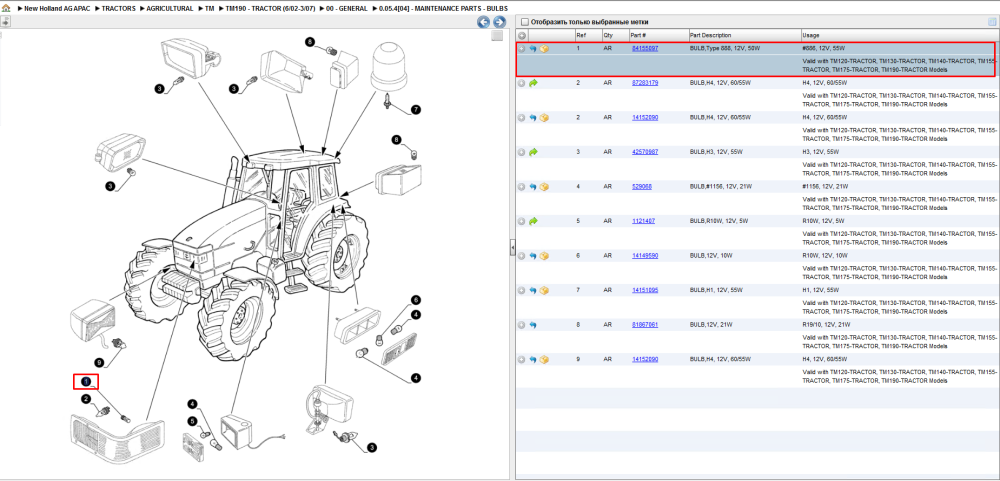This screenshot has width=1000, height=481.
Task: Select callout 9 in the diagram
Action: (x=99, y=362)
